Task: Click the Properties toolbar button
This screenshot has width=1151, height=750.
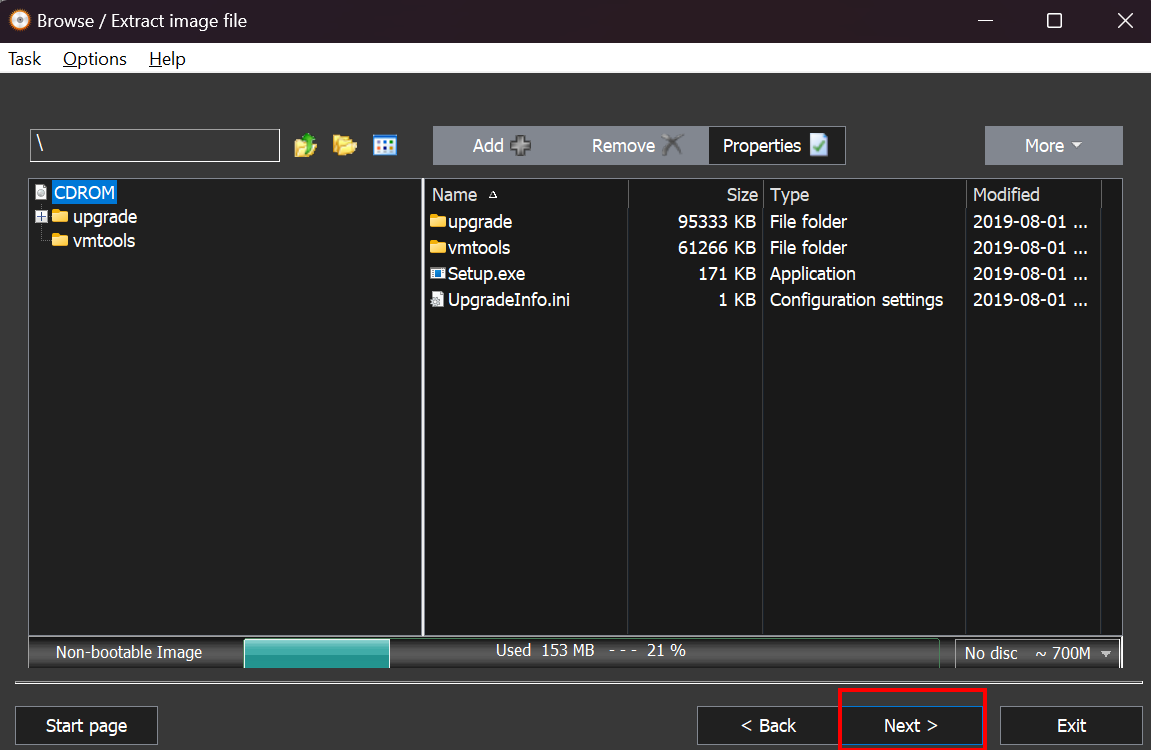Action: 776,146
